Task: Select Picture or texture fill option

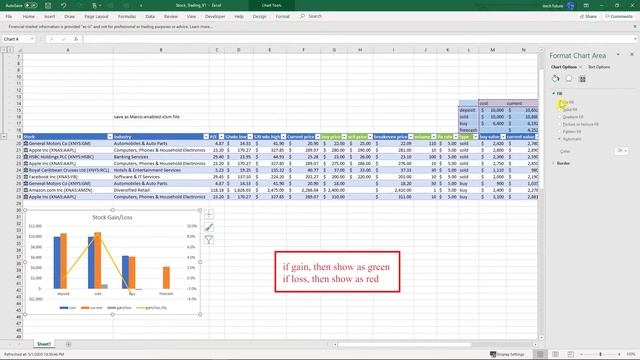Action: click(x=560, y=124)
